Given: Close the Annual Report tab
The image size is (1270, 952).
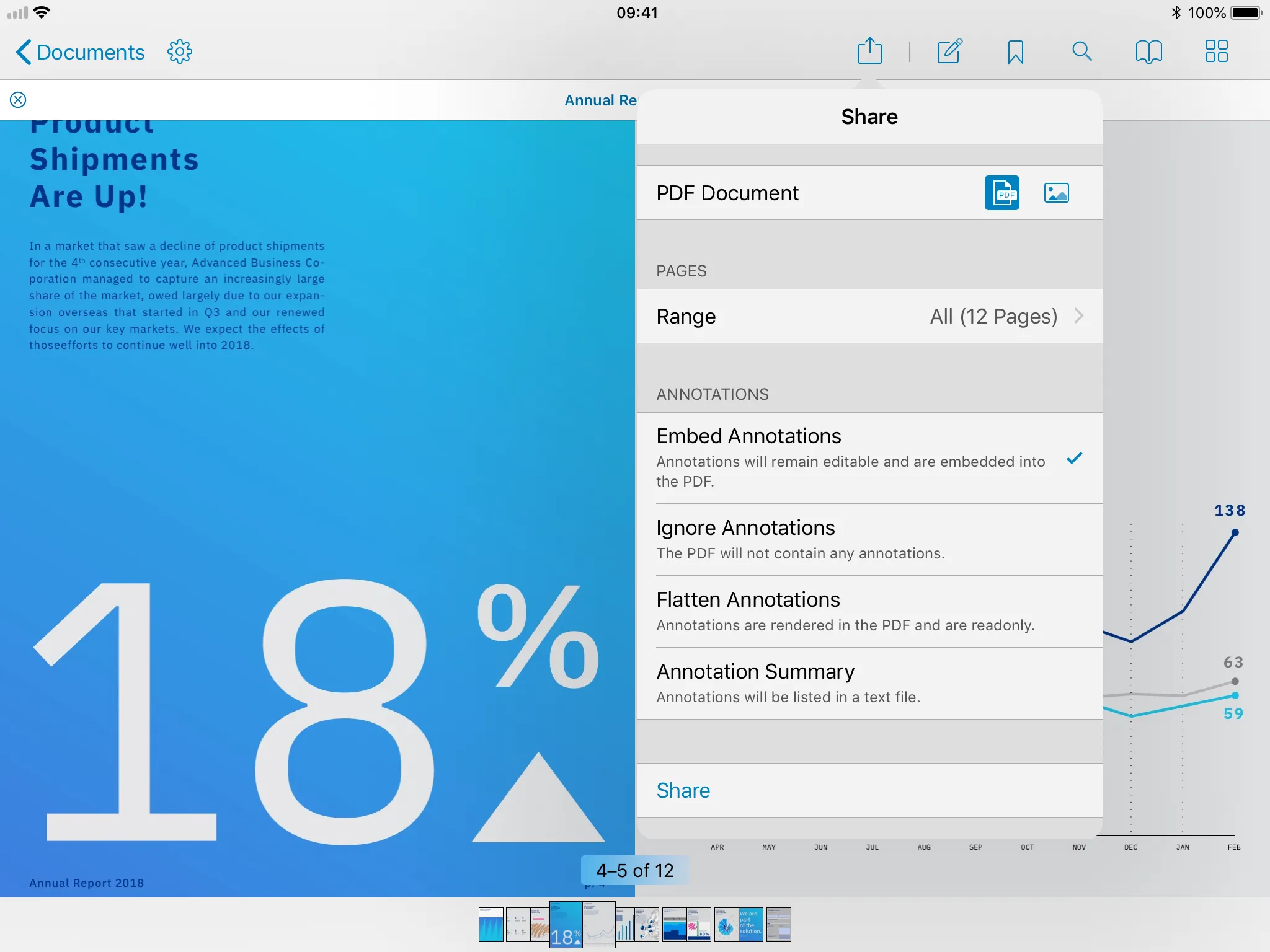Looking at the screenshot, I should pos(18,100).
